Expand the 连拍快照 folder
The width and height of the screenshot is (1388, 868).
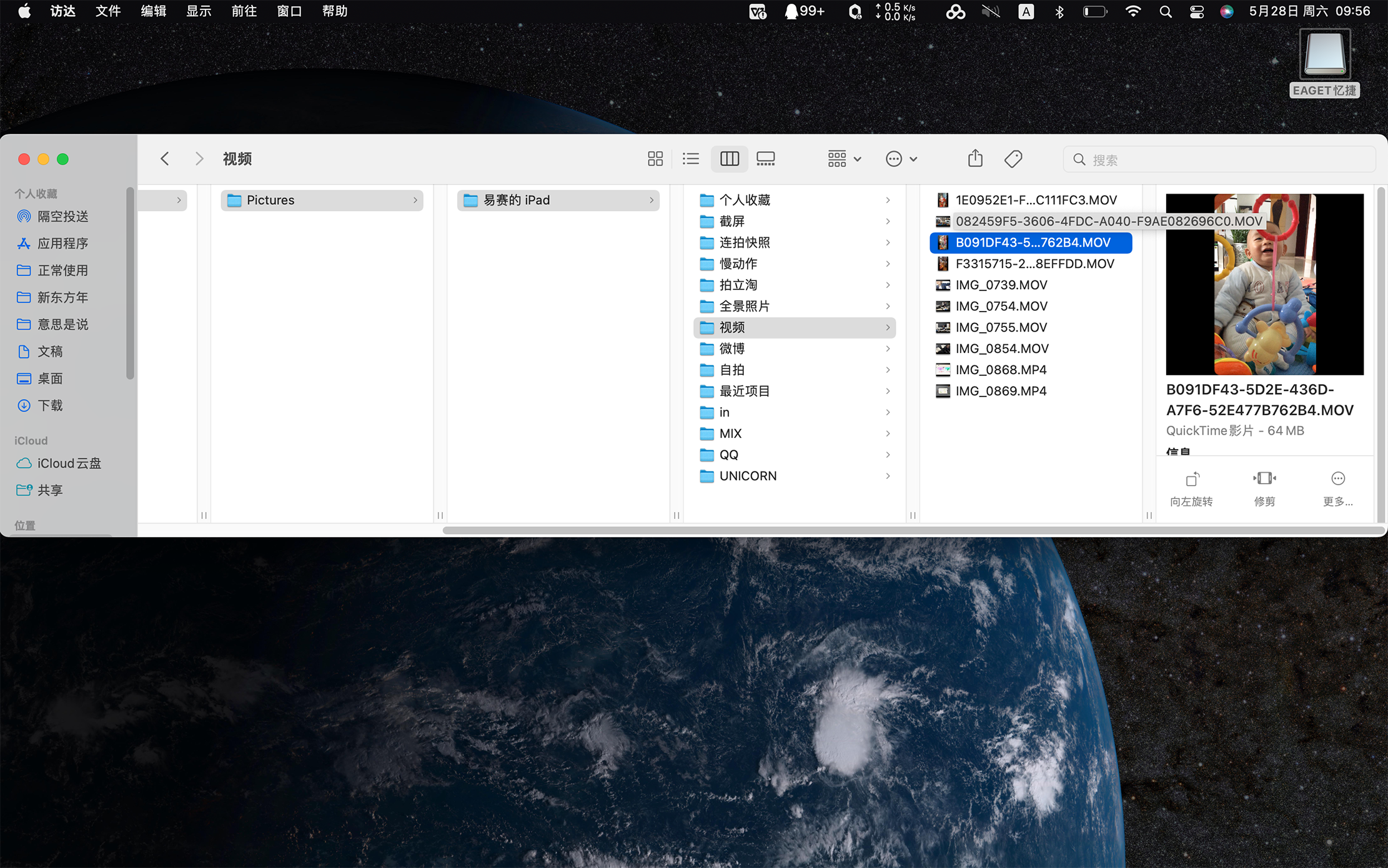pos(795,242)
